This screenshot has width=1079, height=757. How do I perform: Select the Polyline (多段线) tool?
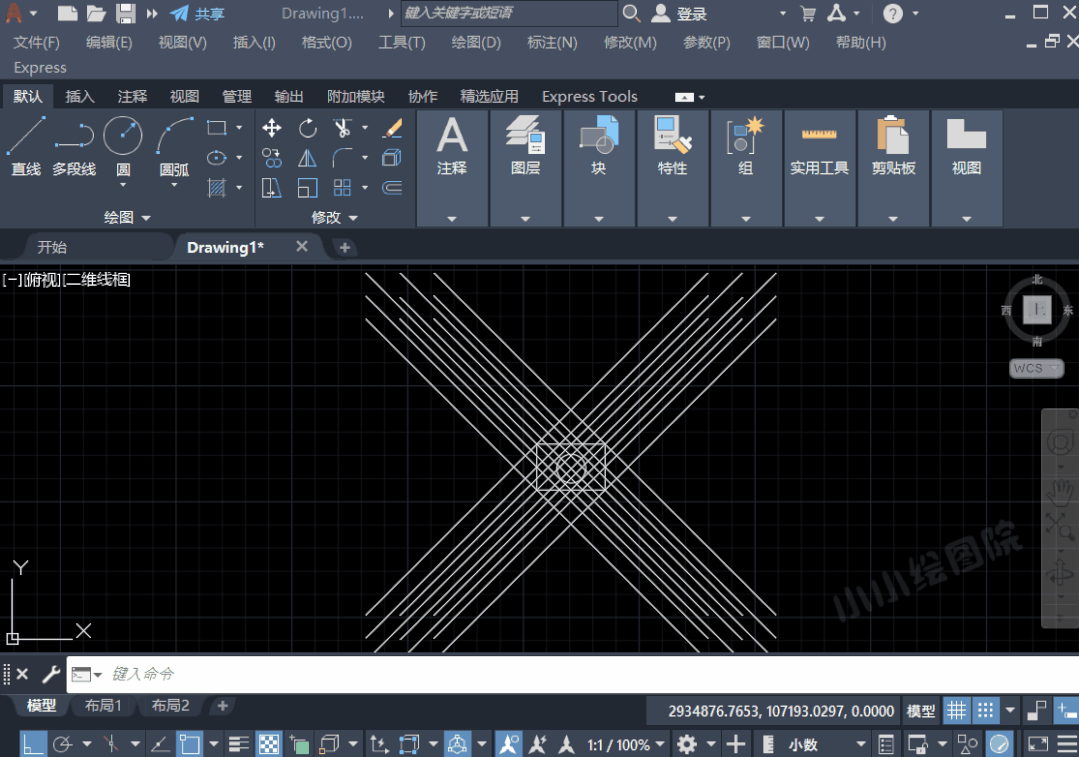tap(74, 146)
